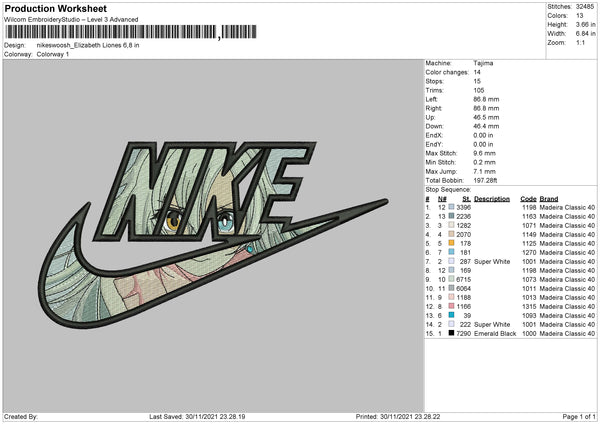
Task: Select the color swatch for stop 2 (2236 stitches)
Action: 452,216
